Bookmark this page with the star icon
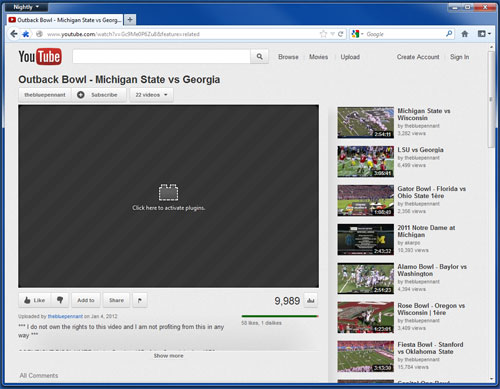This screenshot has width=500, height=389. tap(323, 34)
